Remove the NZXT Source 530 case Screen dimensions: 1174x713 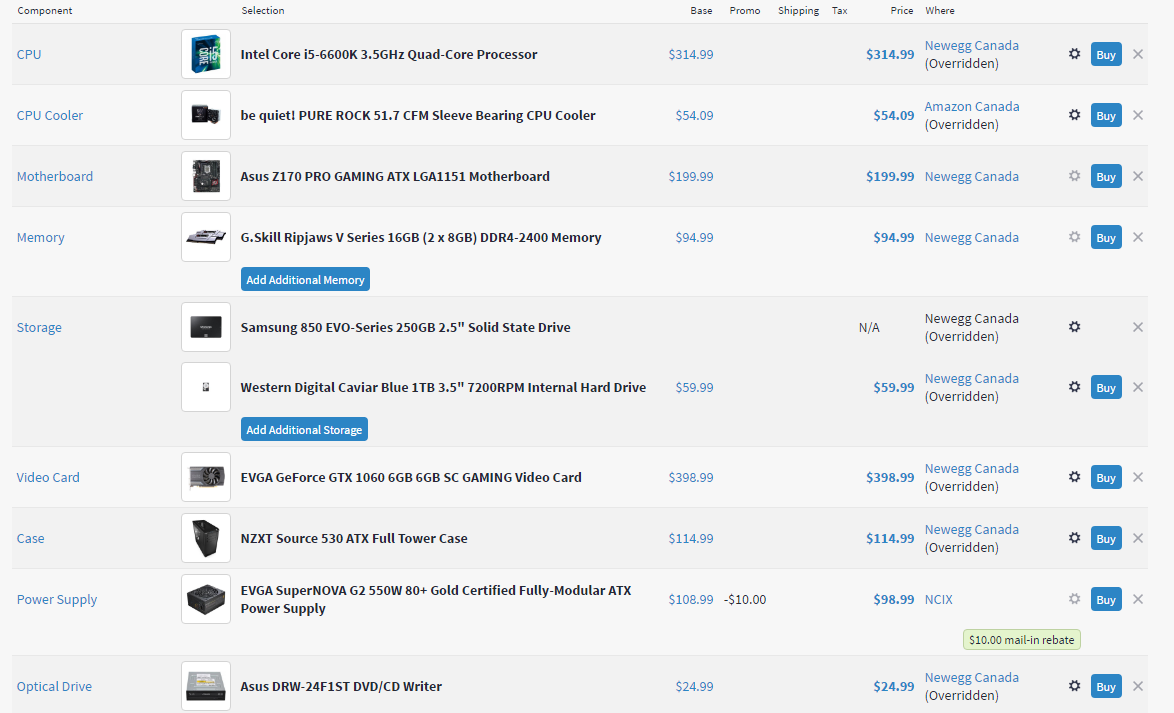(1138, 538)
